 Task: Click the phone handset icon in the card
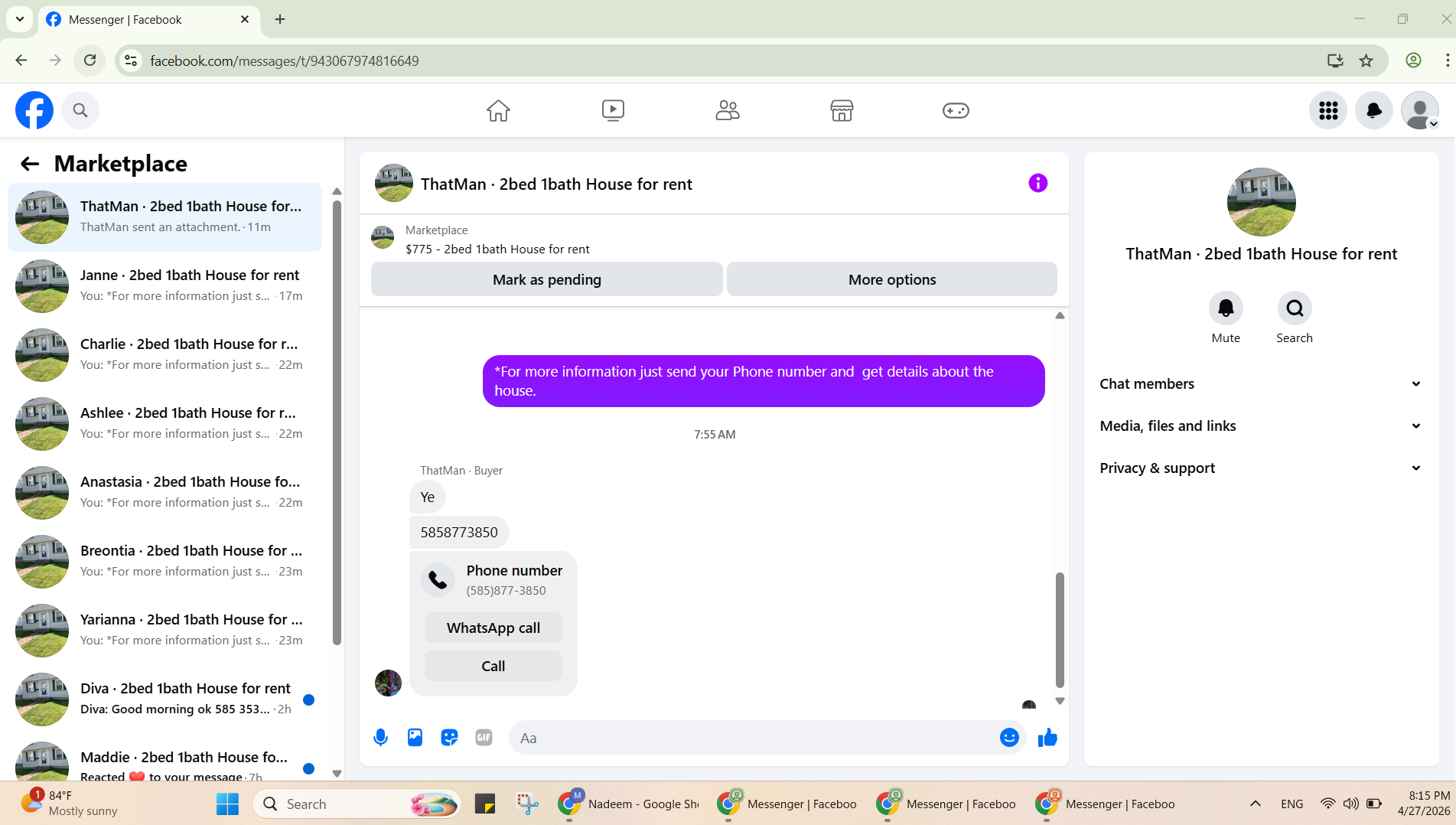[x=438, y=579]
